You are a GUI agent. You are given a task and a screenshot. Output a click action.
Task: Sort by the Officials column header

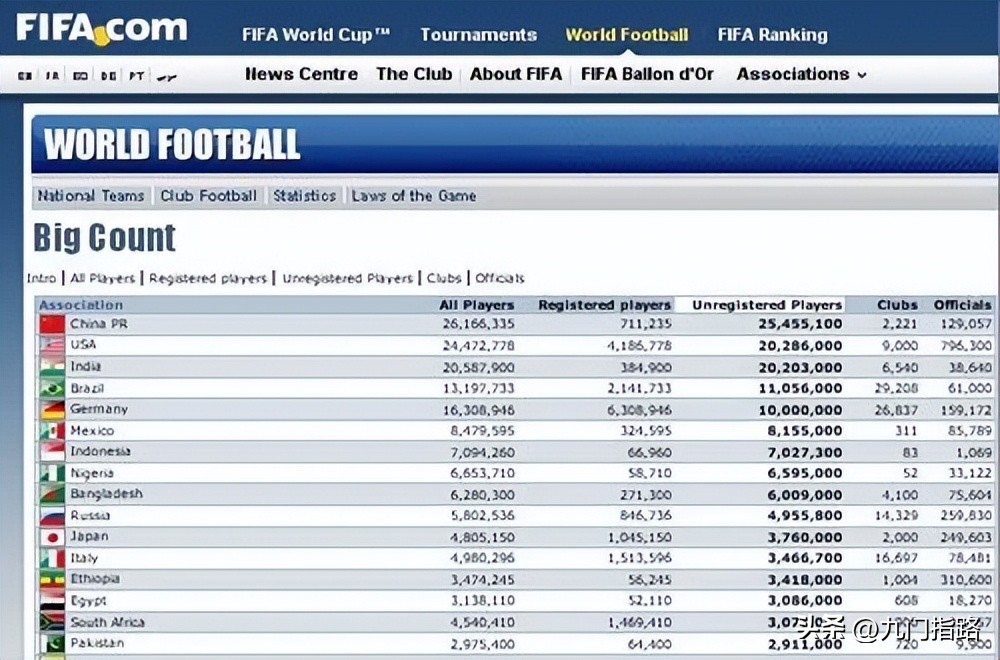(962, 305)
